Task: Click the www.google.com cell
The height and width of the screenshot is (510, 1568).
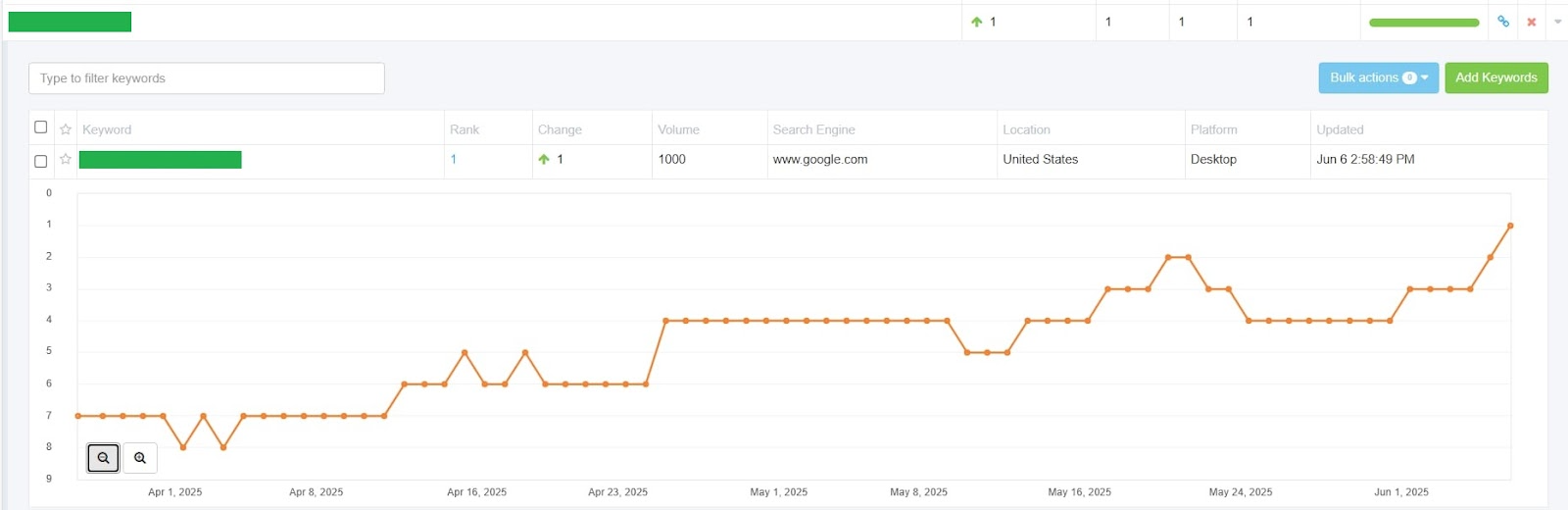Action: click(x=820, y=159)
